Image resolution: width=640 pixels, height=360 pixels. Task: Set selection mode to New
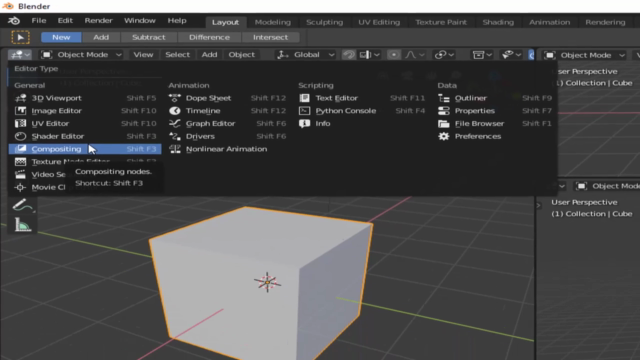pyautogui.click(x=61, y=37)
